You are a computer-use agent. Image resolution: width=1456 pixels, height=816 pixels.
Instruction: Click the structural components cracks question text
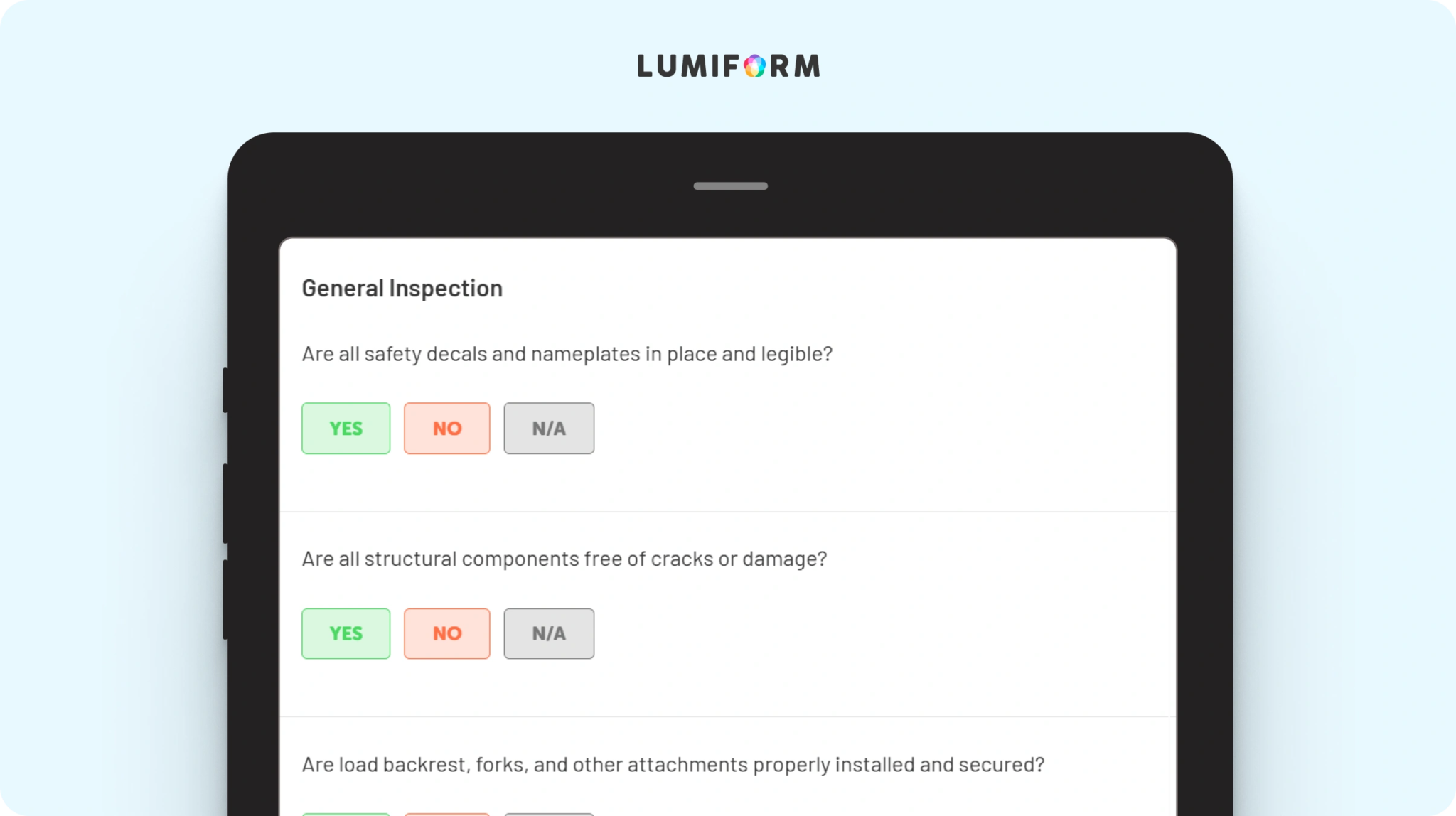click(564, 559)
